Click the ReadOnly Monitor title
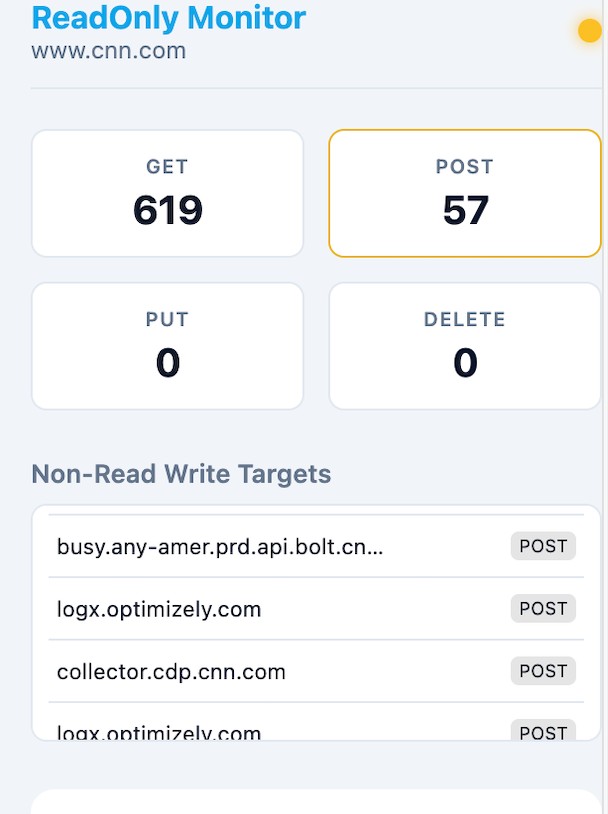This screenshot has height=814, width=608. [169, 17]
